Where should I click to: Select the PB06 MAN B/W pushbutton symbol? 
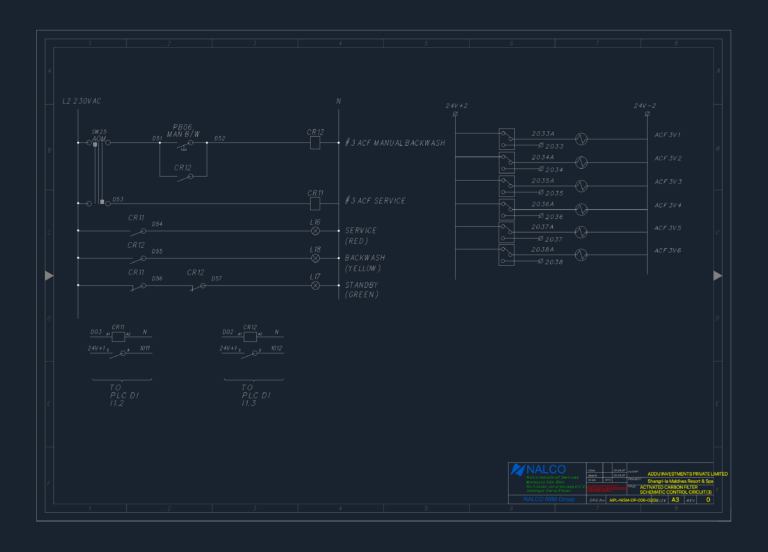click(x=184, y=145)
